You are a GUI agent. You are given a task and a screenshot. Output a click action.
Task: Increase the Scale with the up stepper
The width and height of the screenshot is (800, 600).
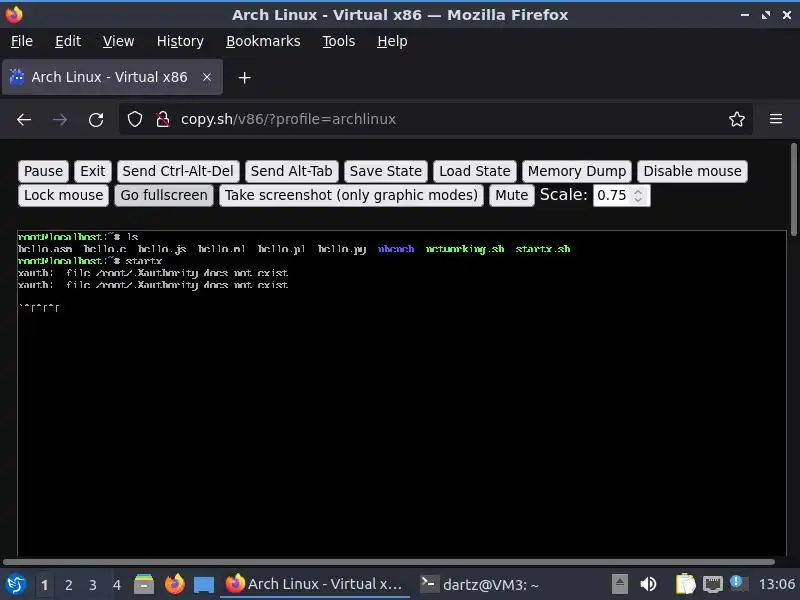638,191
